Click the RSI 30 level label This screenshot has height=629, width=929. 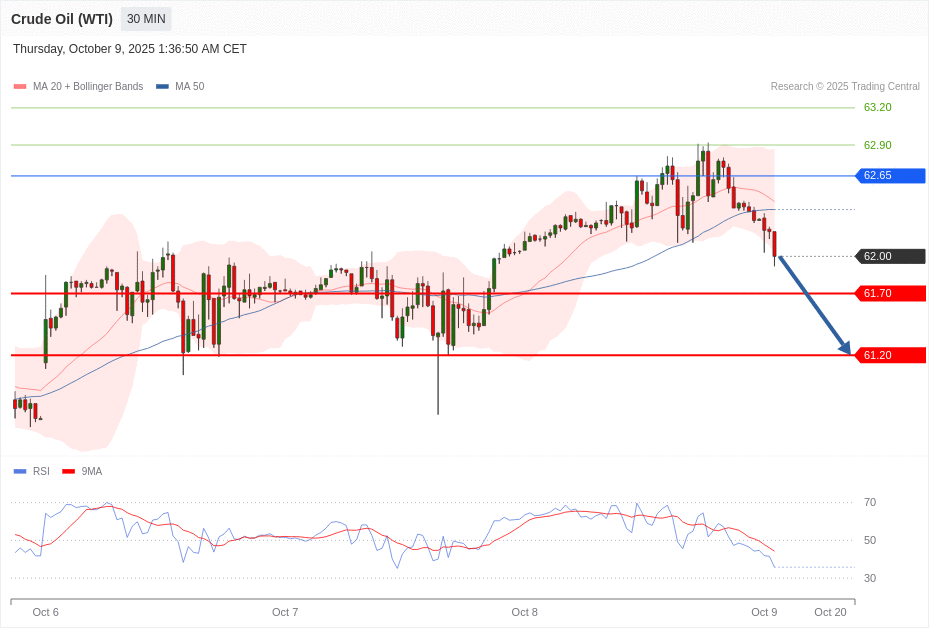click(870, 578)
